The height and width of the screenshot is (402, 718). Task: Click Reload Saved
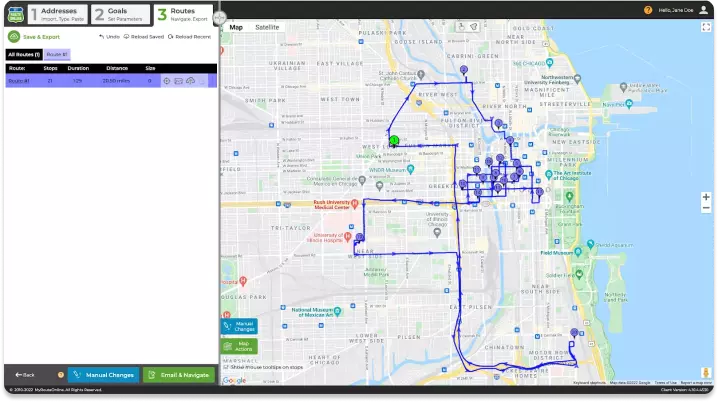(144, 37)
